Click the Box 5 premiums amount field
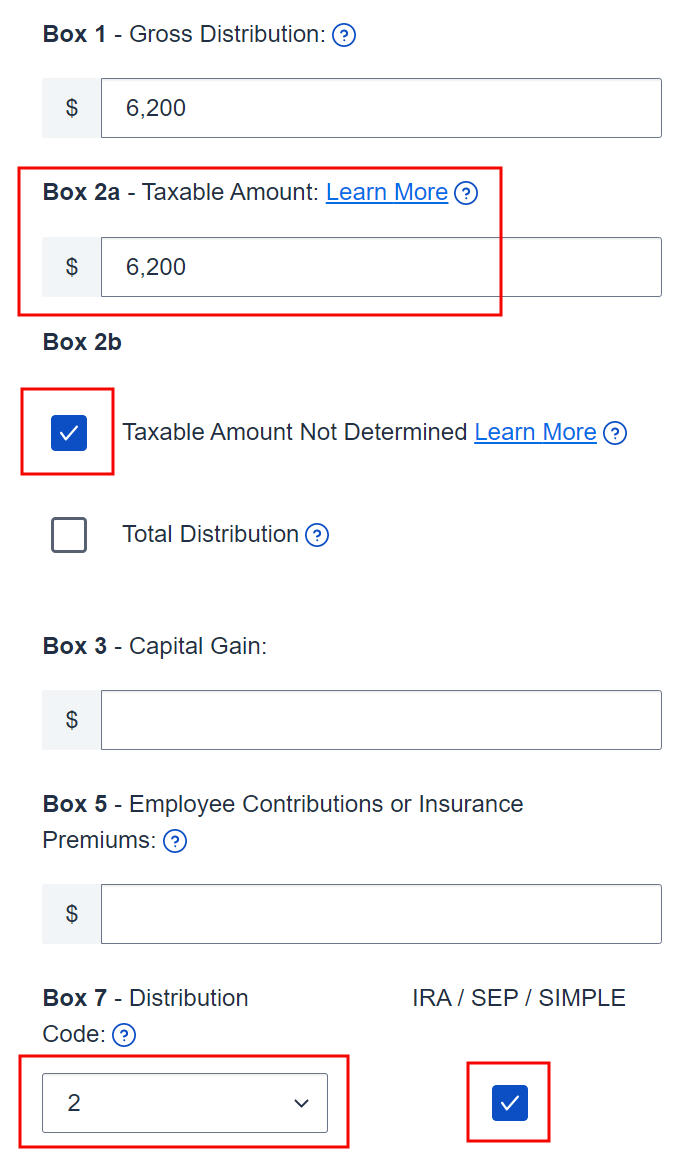Image resolution: width=700 pixels, height=1156 pixels. click(380, 914)
